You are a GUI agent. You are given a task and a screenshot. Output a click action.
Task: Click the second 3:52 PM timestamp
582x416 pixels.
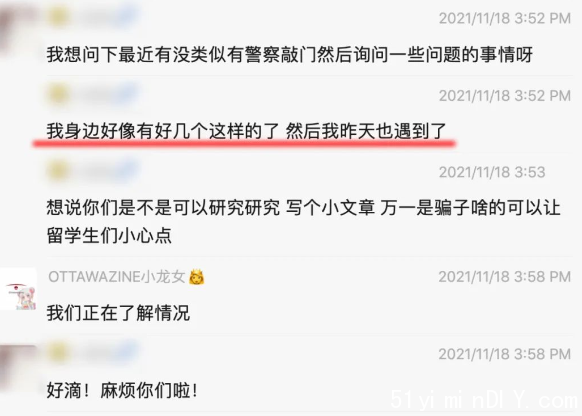[505, 96]
